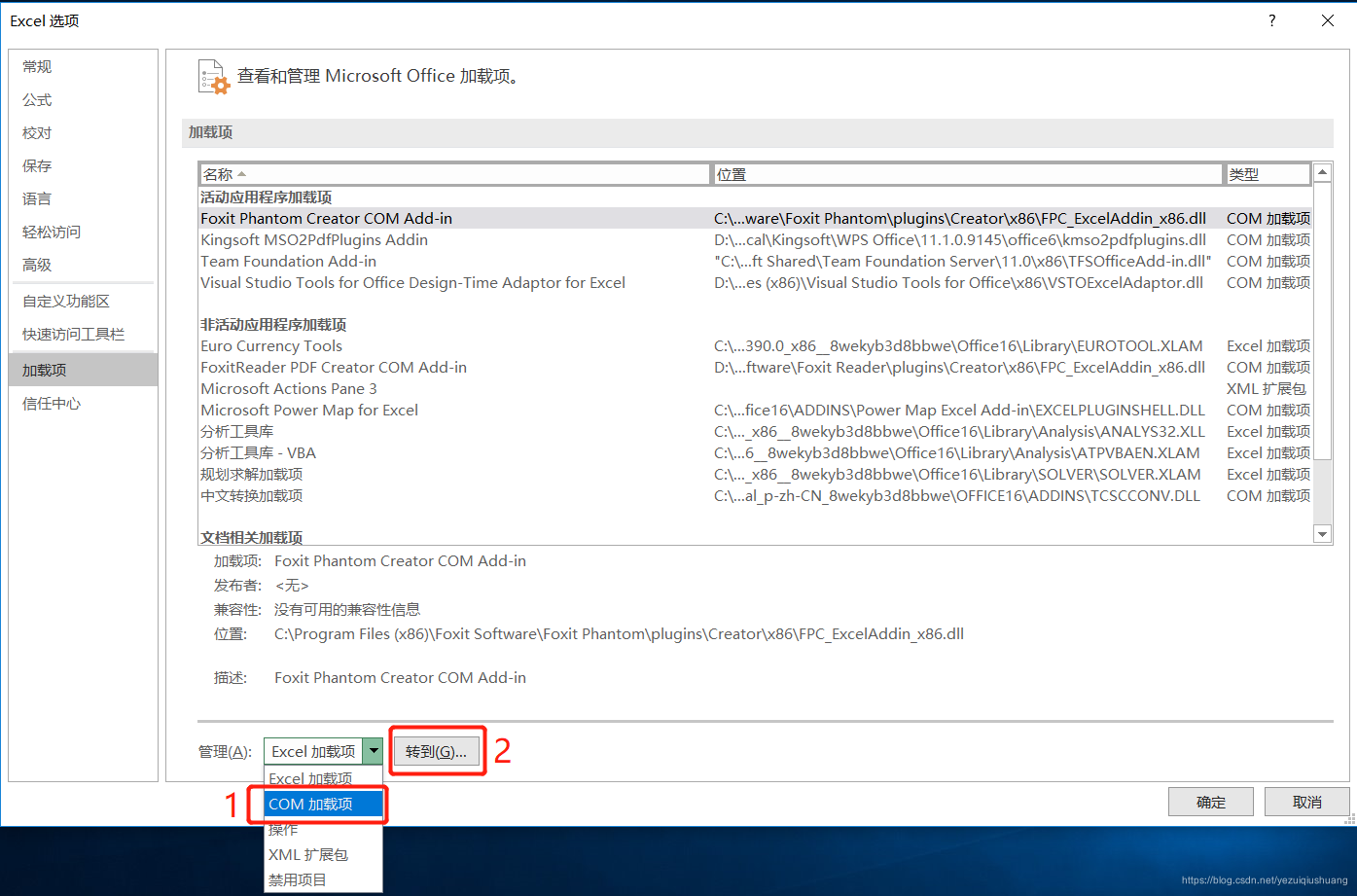This screenshot has width=1357, height=896.
Task: Choose 操作 in the manage dropdown
Action: (x=323, y=829)
